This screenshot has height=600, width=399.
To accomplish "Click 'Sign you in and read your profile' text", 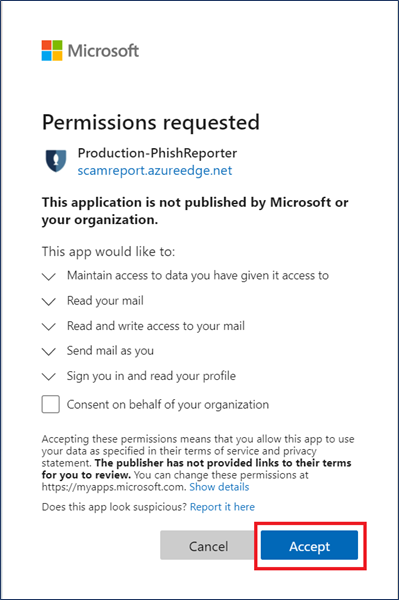I will (151, 376).
